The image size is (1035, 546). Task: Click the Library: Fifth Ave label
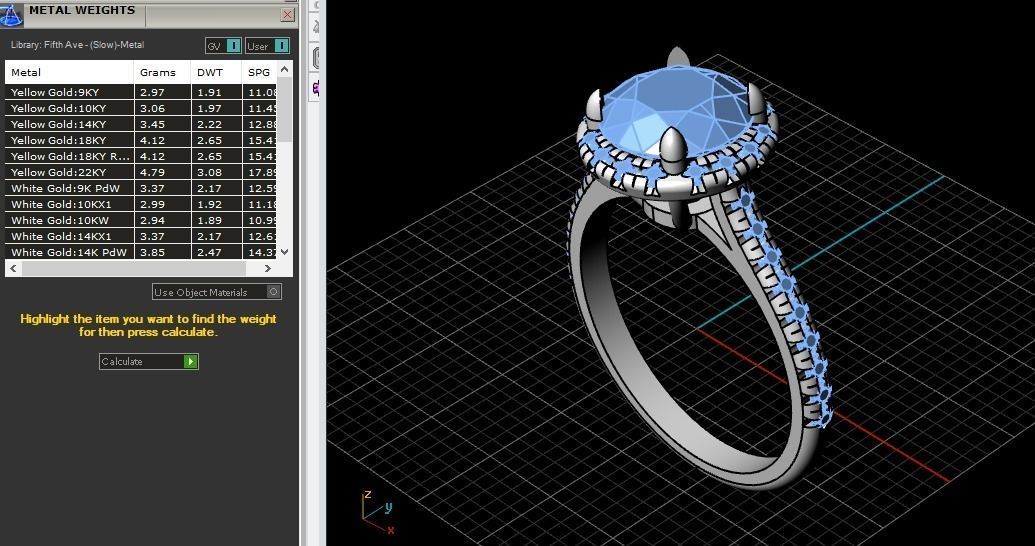pyautogui.click(x=77, y=45)
